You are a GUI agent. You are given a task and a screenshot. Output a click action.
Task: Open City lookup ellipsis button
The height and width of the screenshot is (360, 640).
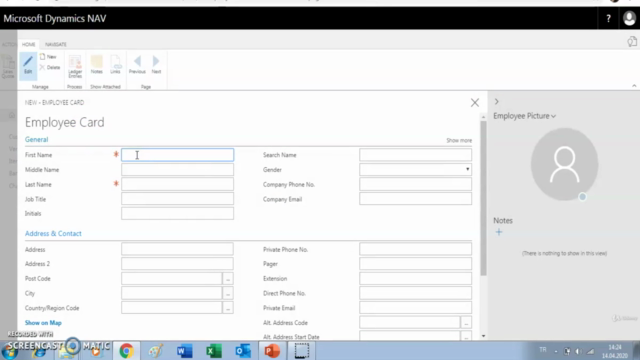228,293
